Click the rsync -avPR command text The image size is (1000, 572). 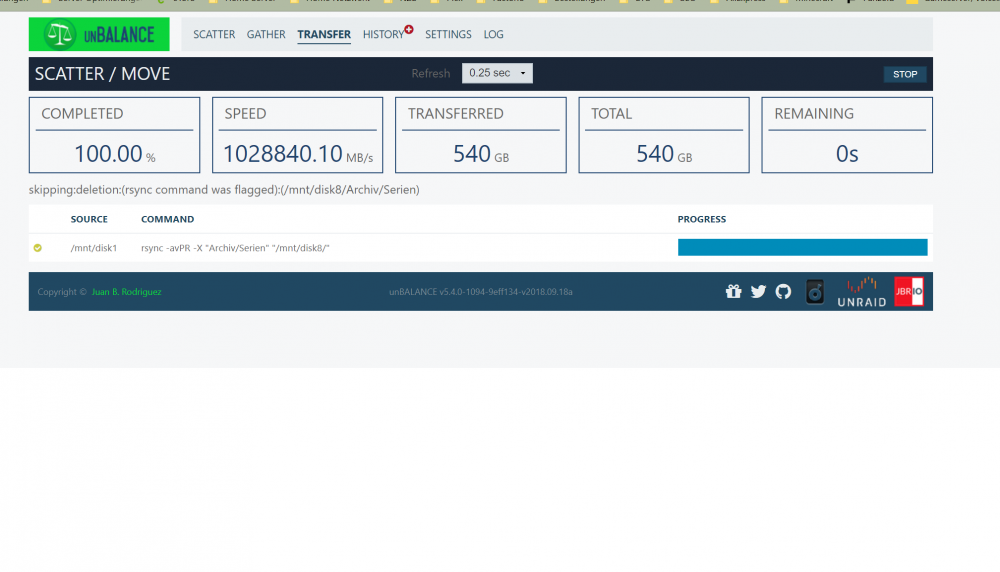pyautogui.click(x=235, y=248)
